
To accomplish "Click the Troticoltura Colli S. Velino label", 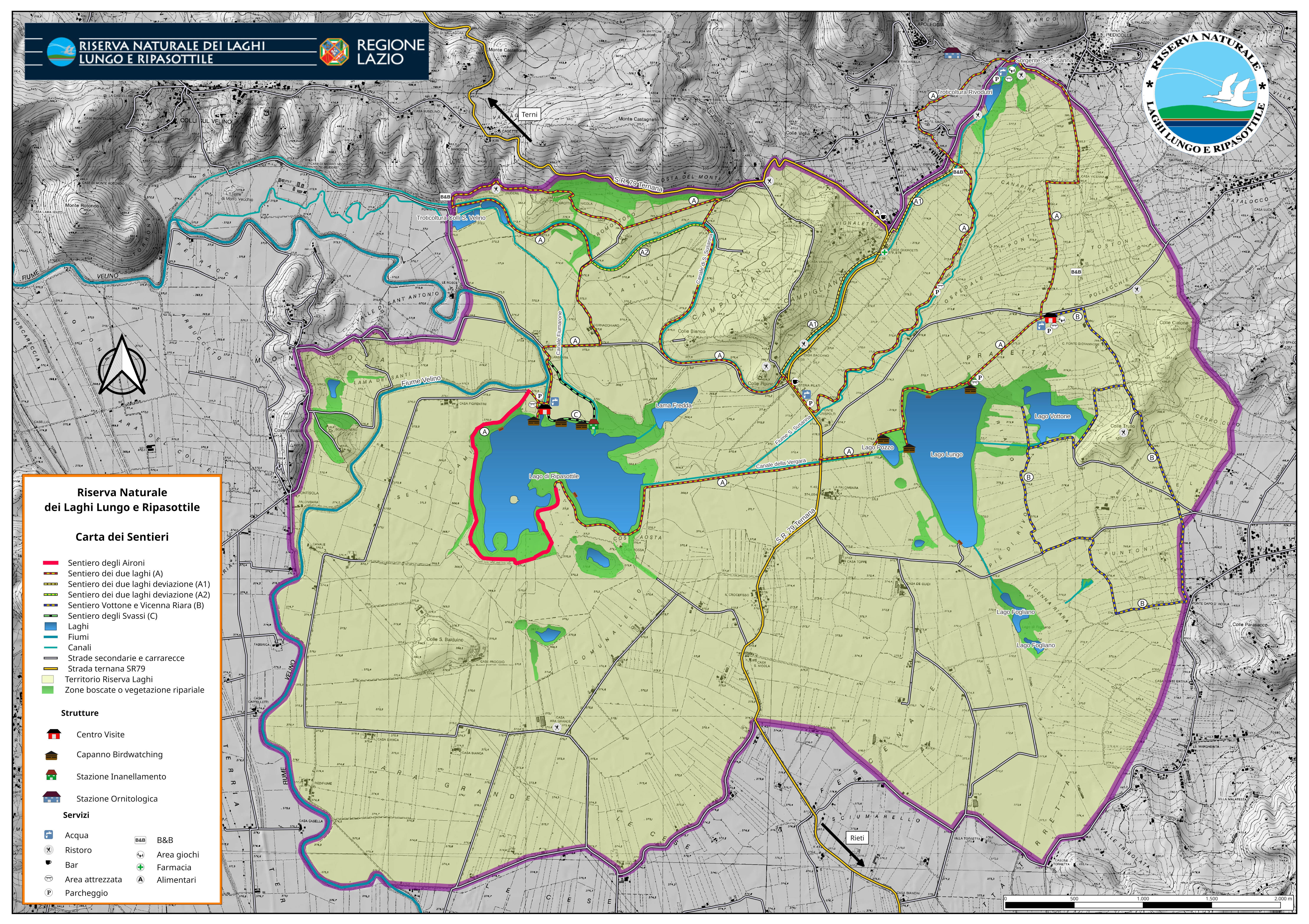I will (451, 218).
